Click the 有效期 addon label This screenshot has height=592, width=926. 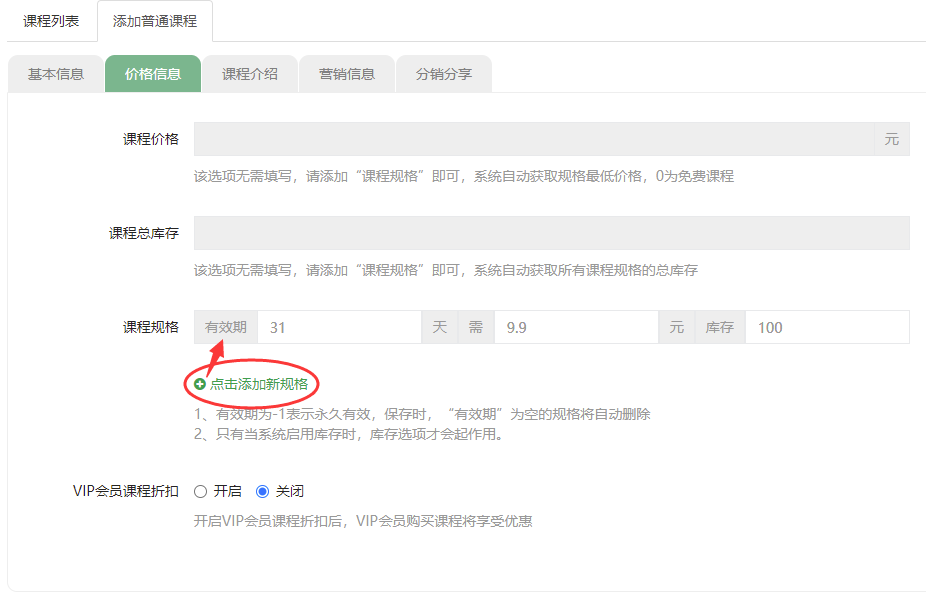pyautogui.click(x=226, y=327)
